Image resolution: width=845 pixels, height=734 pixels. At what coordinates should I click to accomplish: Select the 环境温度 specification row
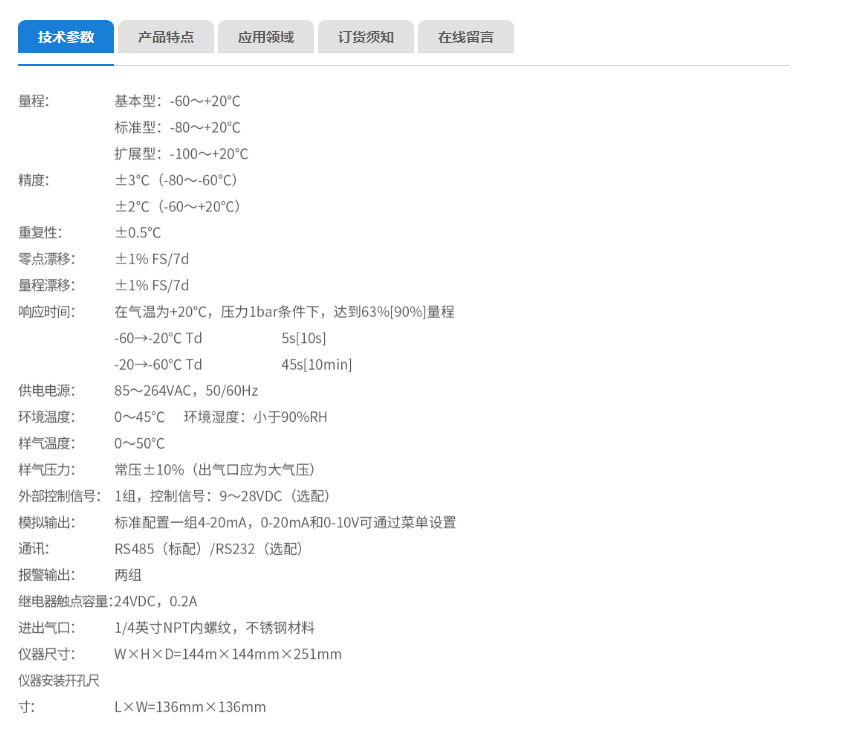(x=43, y=416)
